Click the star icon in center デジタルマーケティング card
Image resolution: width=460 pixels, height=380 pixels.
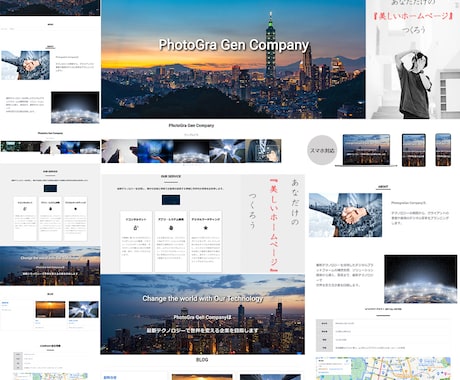[206, 228]
